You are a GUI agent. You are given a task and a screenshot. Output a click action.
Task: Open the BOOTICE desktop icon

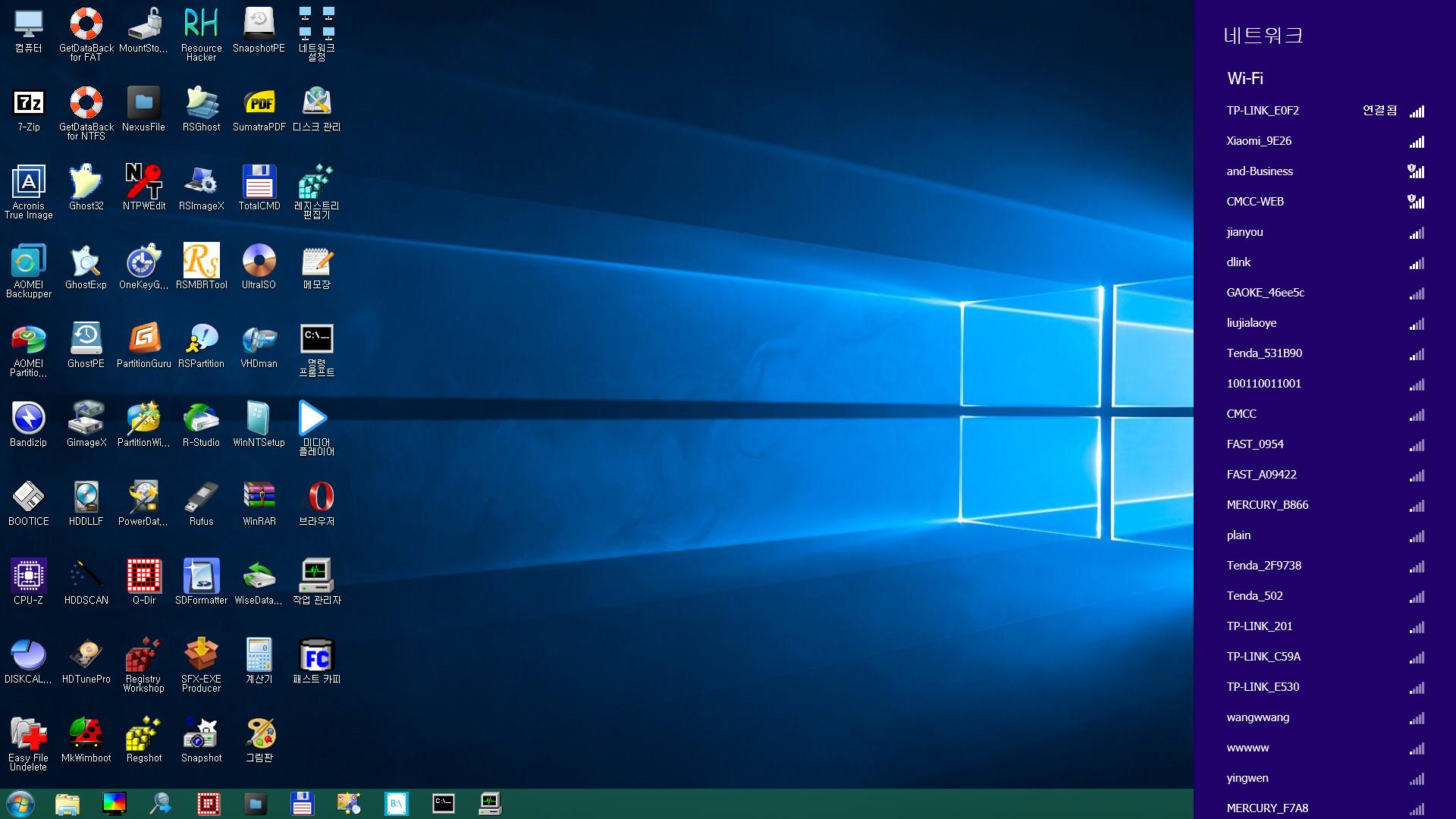click(29, 504)
